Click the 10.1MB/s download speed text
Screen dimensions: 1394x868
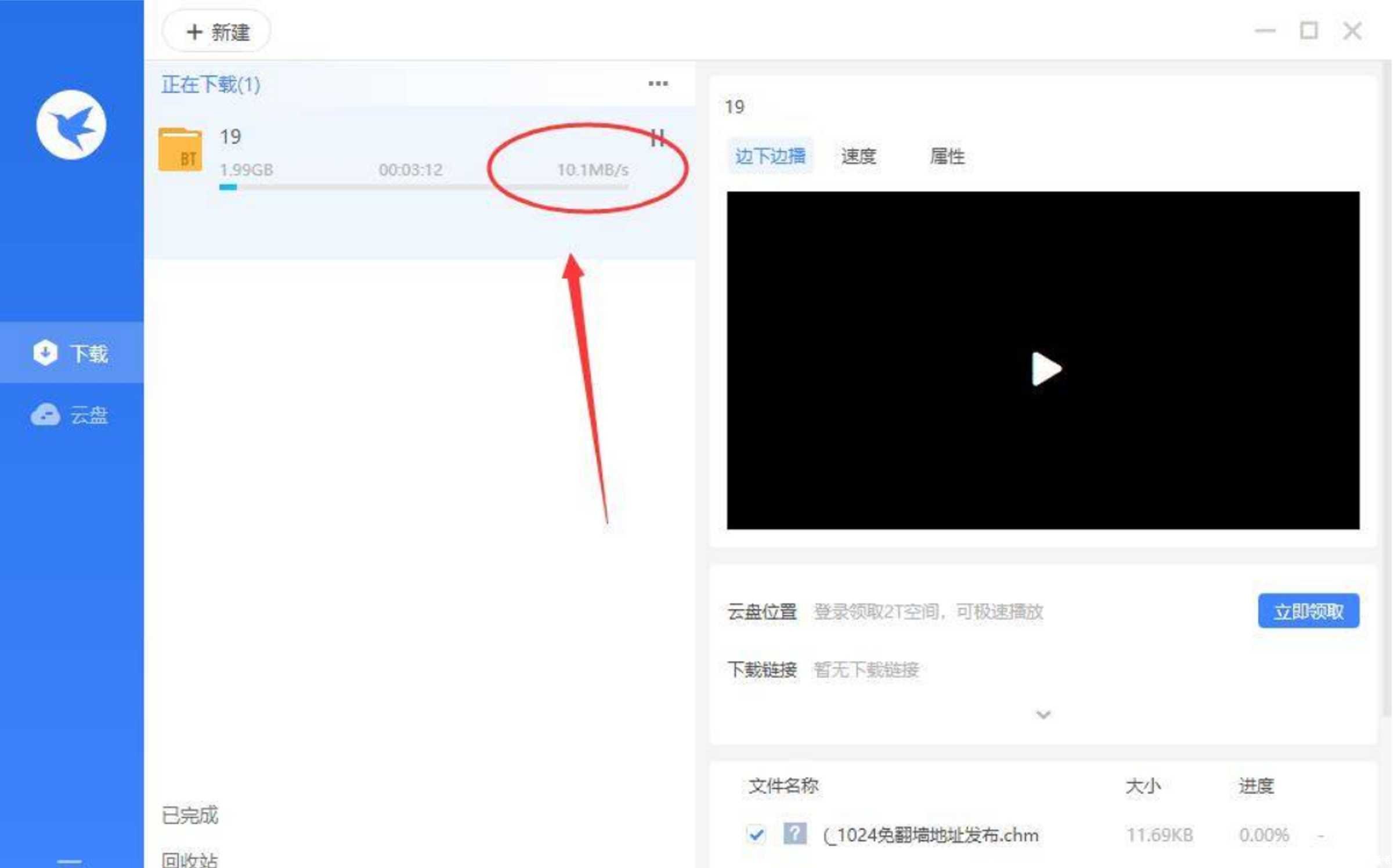593,170
